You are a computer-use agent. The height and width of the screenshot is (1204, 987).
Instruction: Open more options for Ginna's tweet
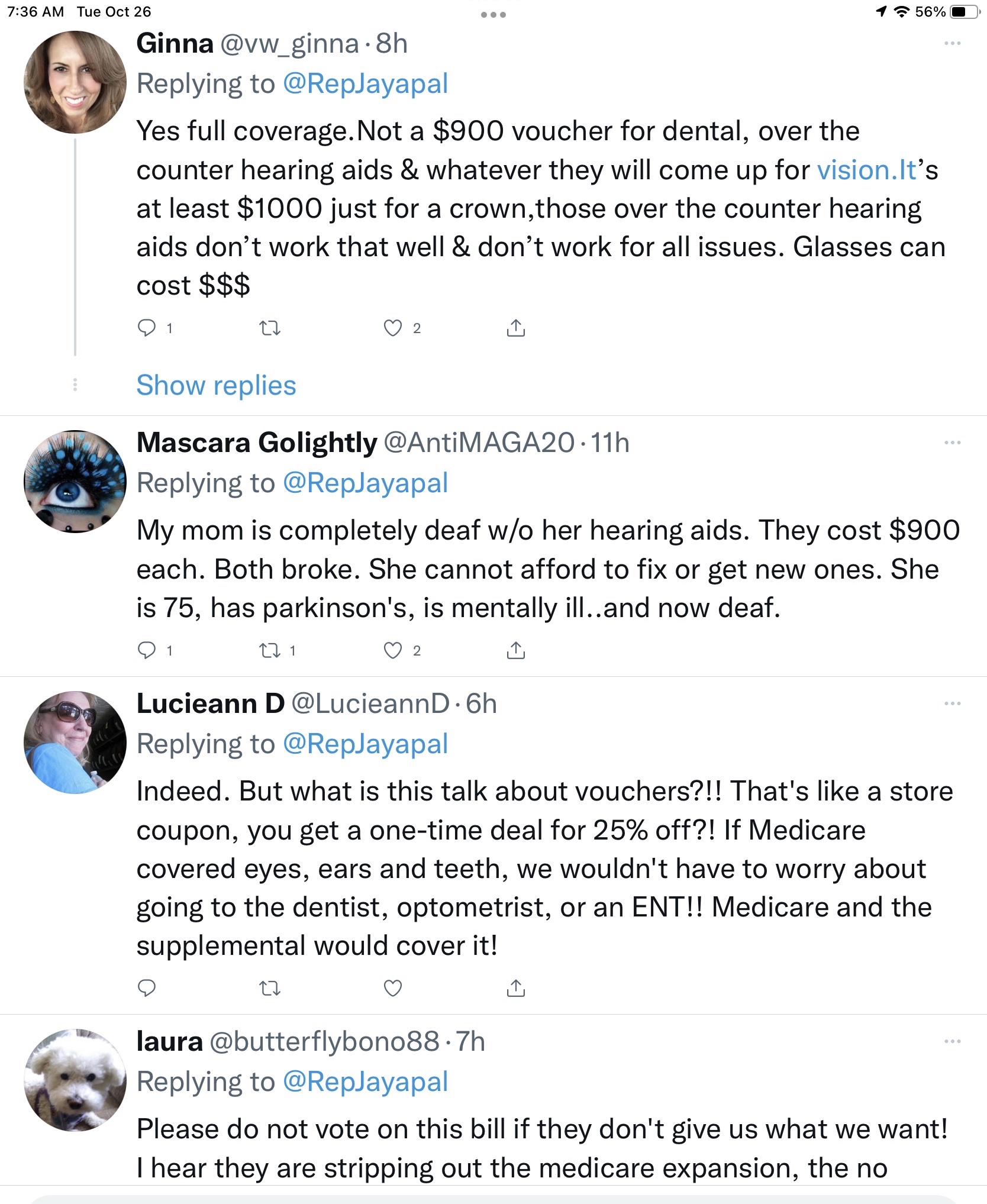tap(952, 43)
